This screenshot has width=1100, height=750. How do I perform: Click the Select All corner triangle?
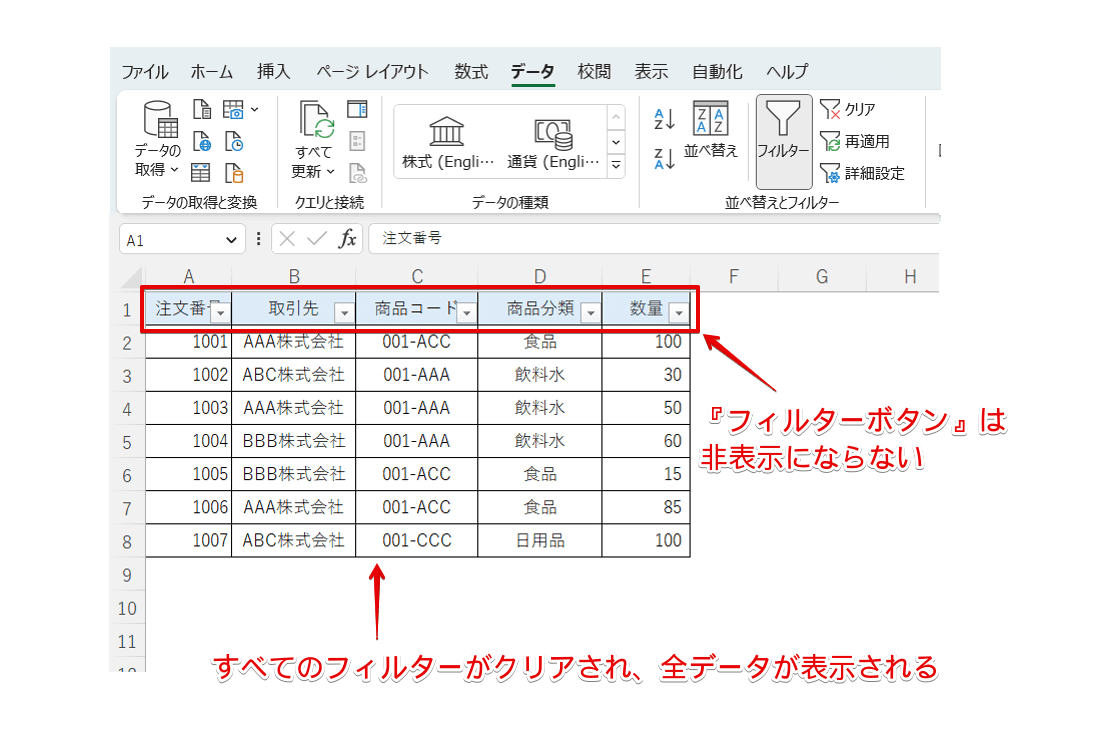tap(132, 279)
